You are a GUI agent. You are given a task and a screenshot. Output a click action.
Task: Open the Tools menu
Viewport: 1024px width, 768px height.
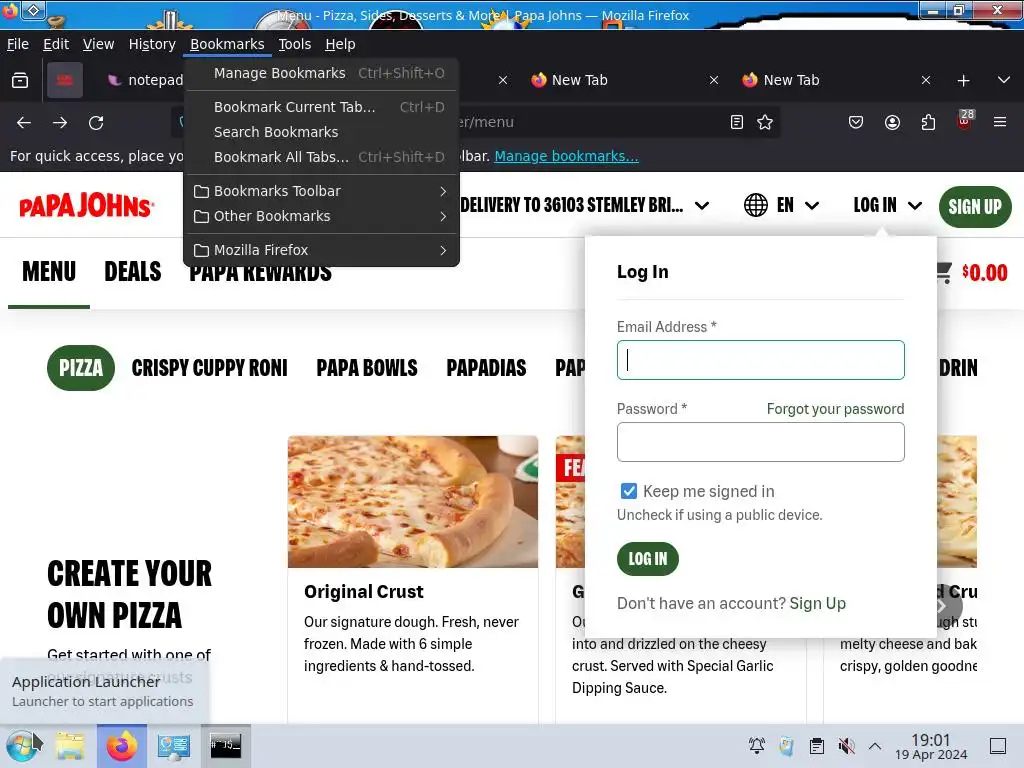(295, 44)
